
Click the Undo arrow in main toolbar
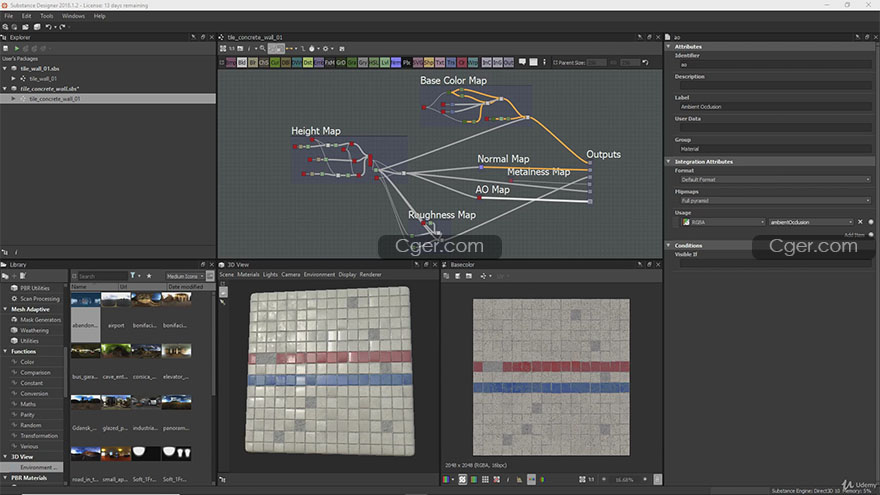click(x=48, y=26)
